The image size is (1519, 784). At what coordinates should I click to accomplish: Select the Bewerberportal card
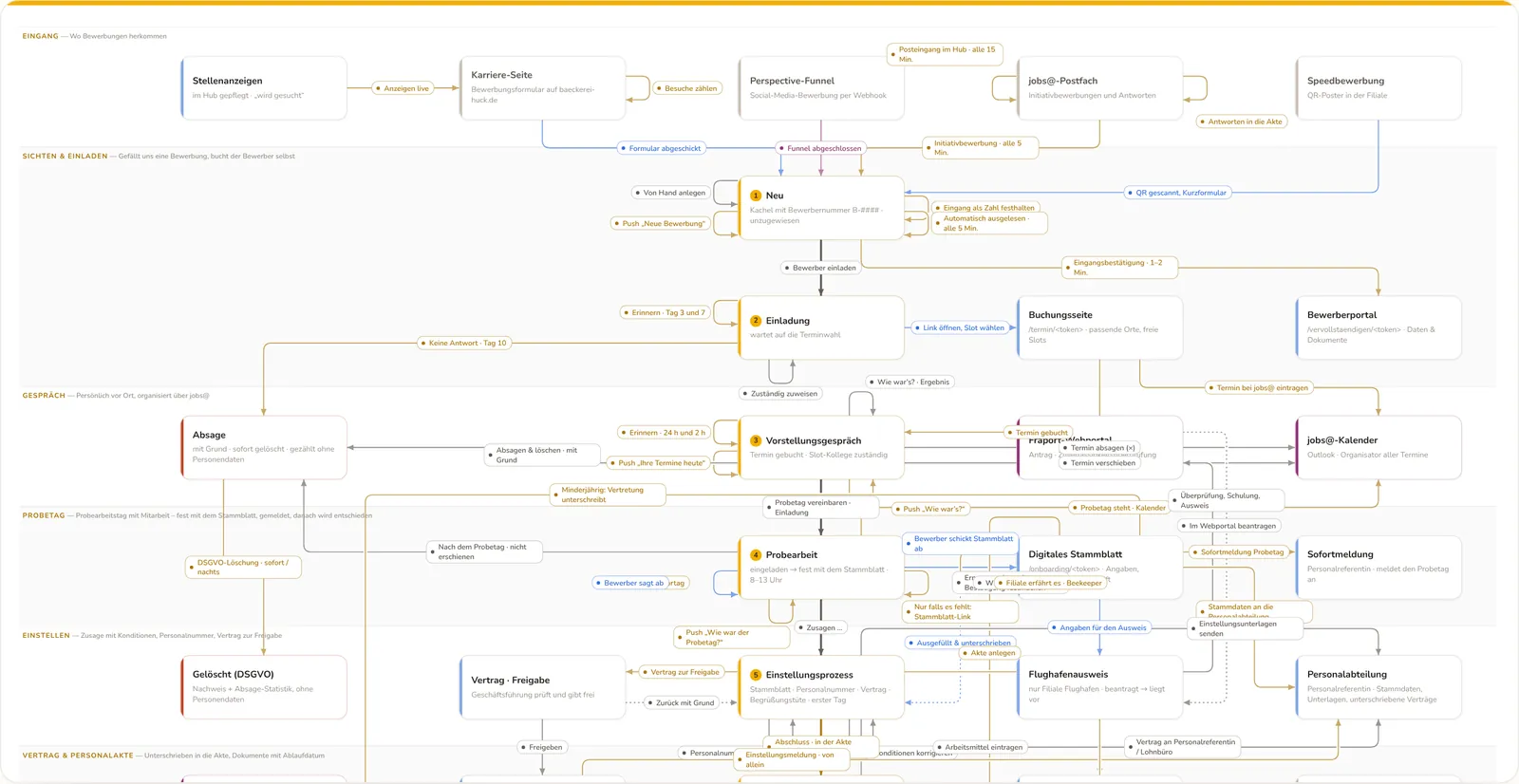[x=1378, y=327]
